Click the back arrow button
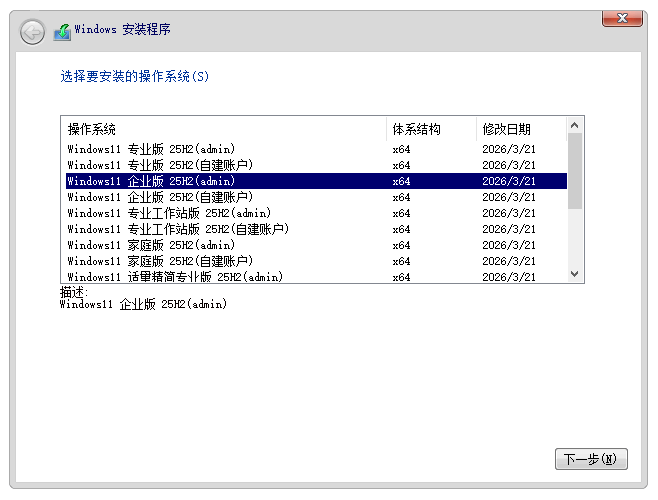Screen dimensions: 658x500 [32, 32]
